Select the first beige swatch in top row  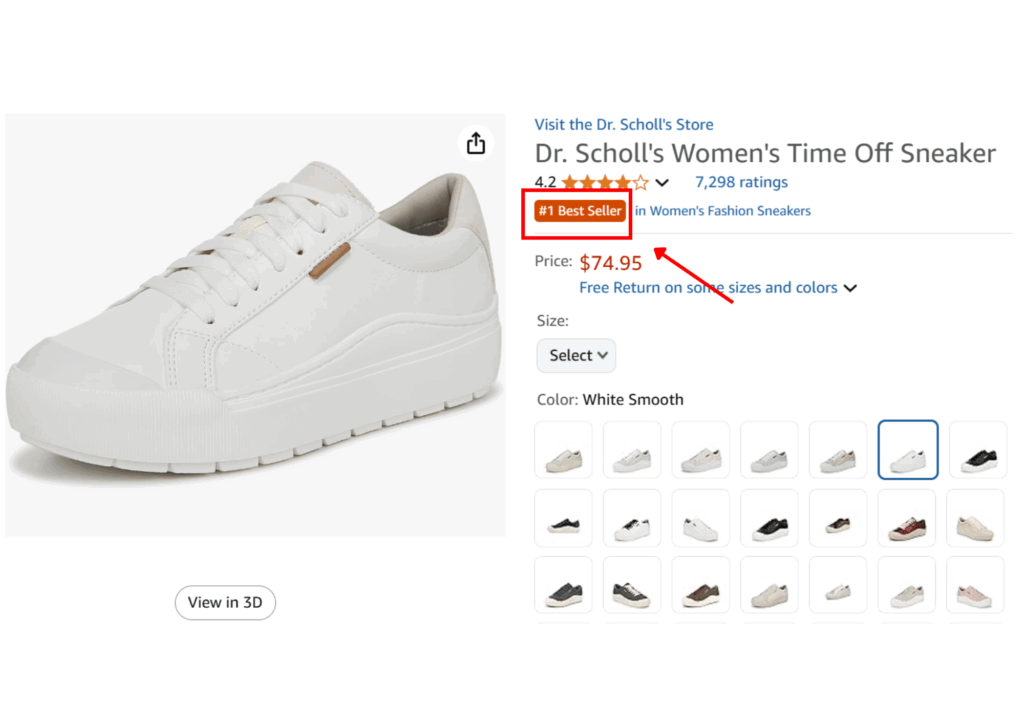[x=564, y=450]
